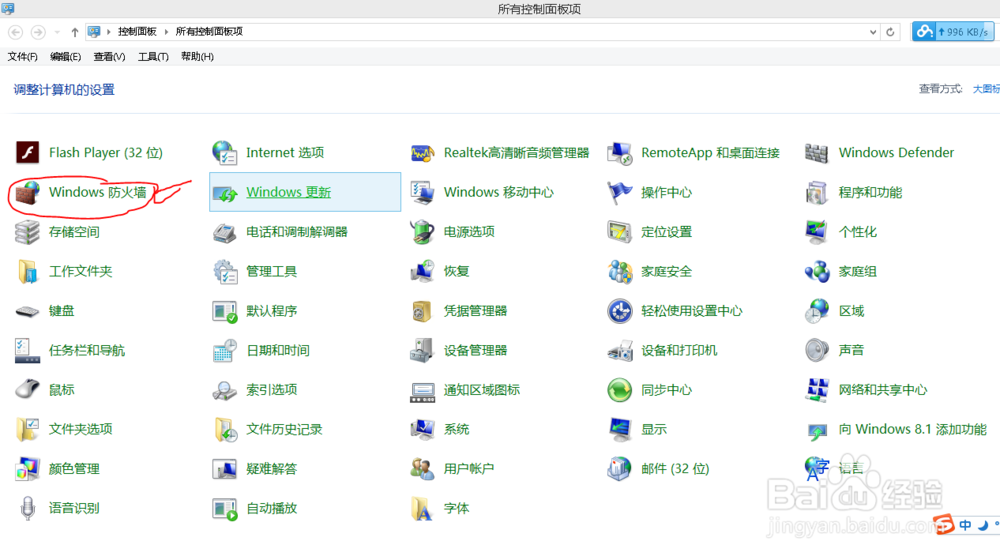The image size is (1000, 560).
Task: Open the 自动播放 icon
Action: tap(224, 508)
